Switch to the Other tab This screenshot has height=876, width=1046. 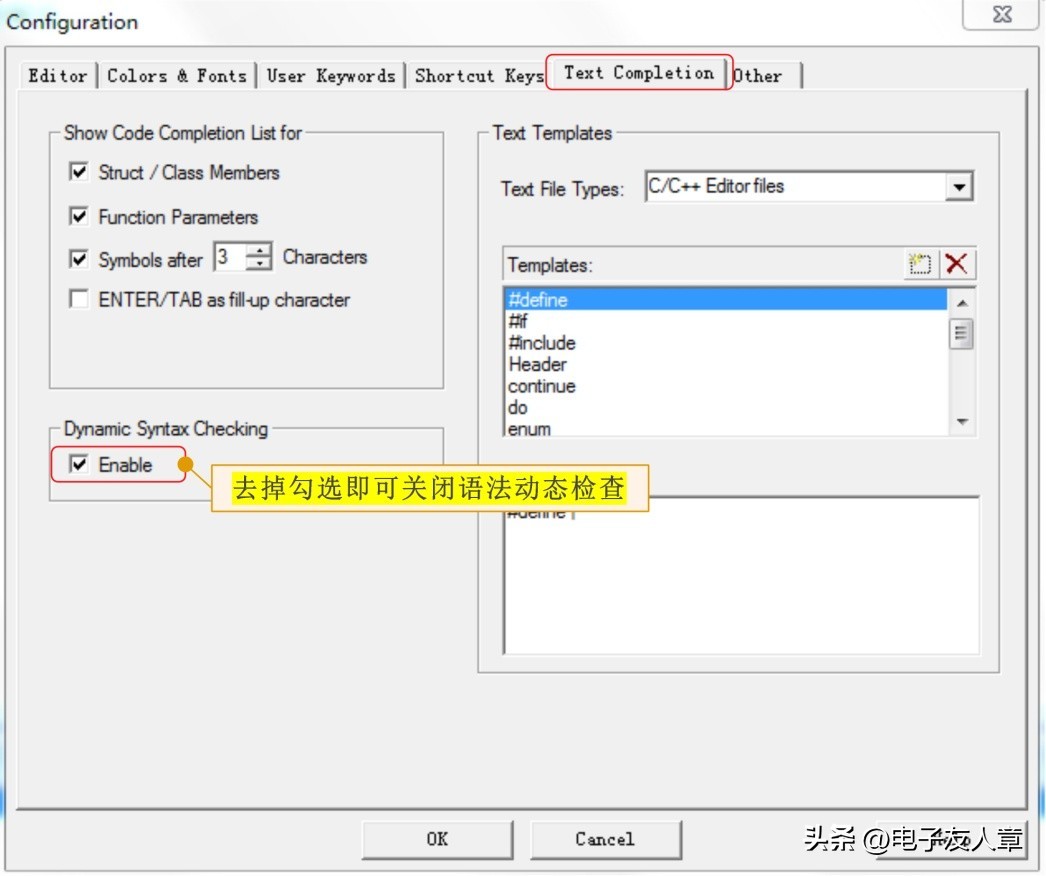(759, 75)
